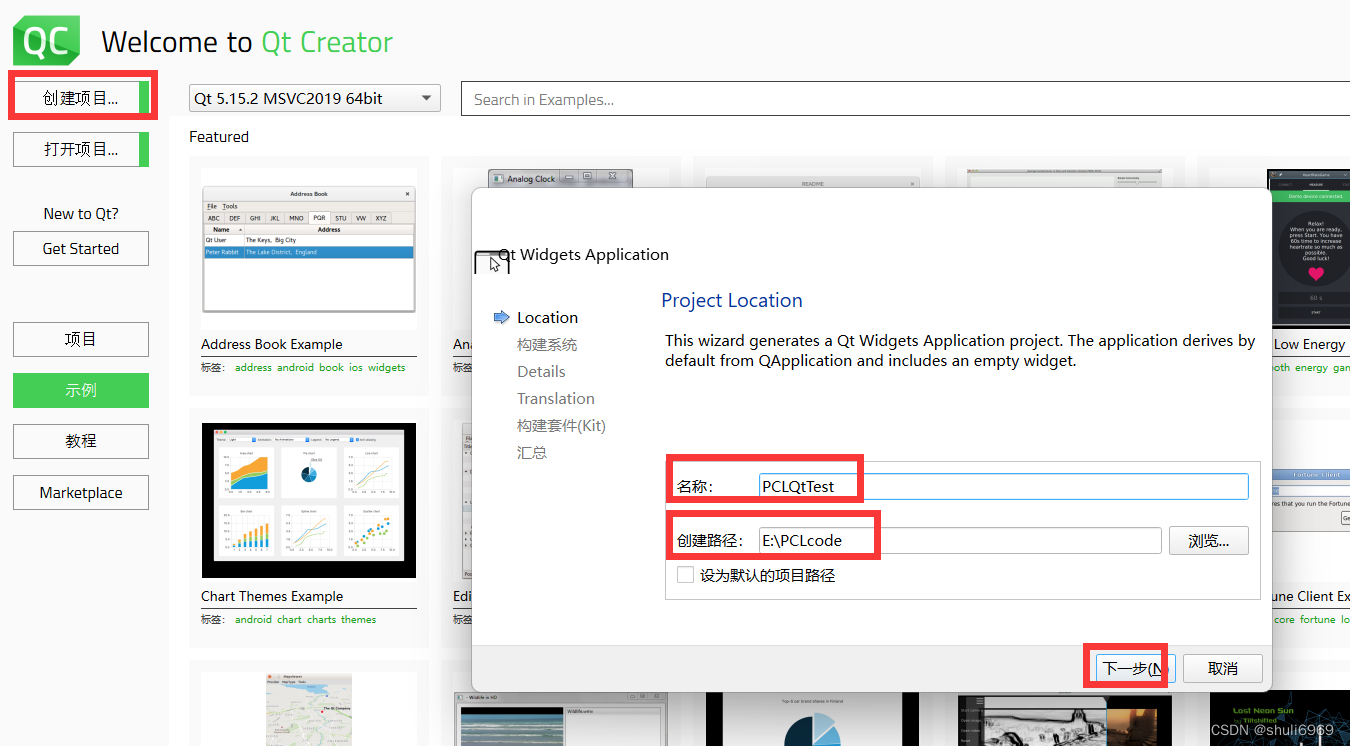This screenshot has height=746, width=1350.
Task: Click the Chart Themes Example title
Action: (x=272, y=596)
